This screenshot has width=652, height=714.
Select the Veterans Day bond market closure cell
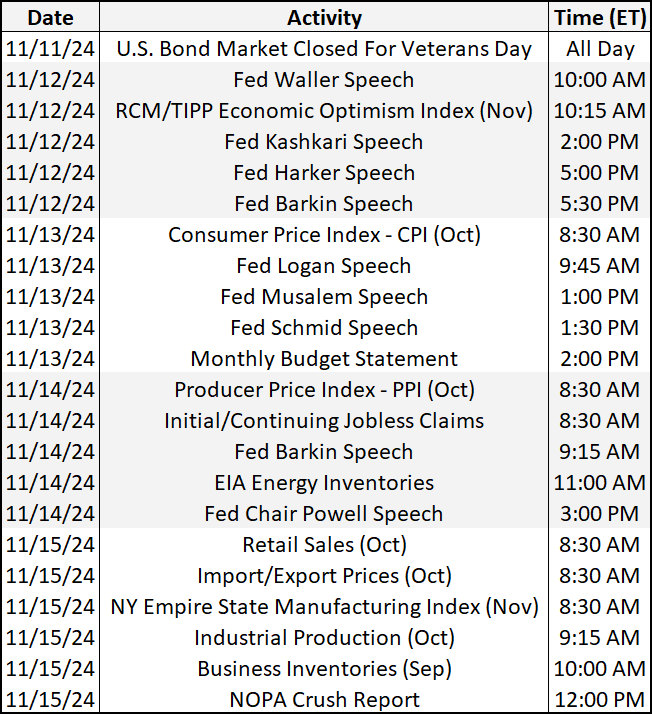tap(324, 48)
